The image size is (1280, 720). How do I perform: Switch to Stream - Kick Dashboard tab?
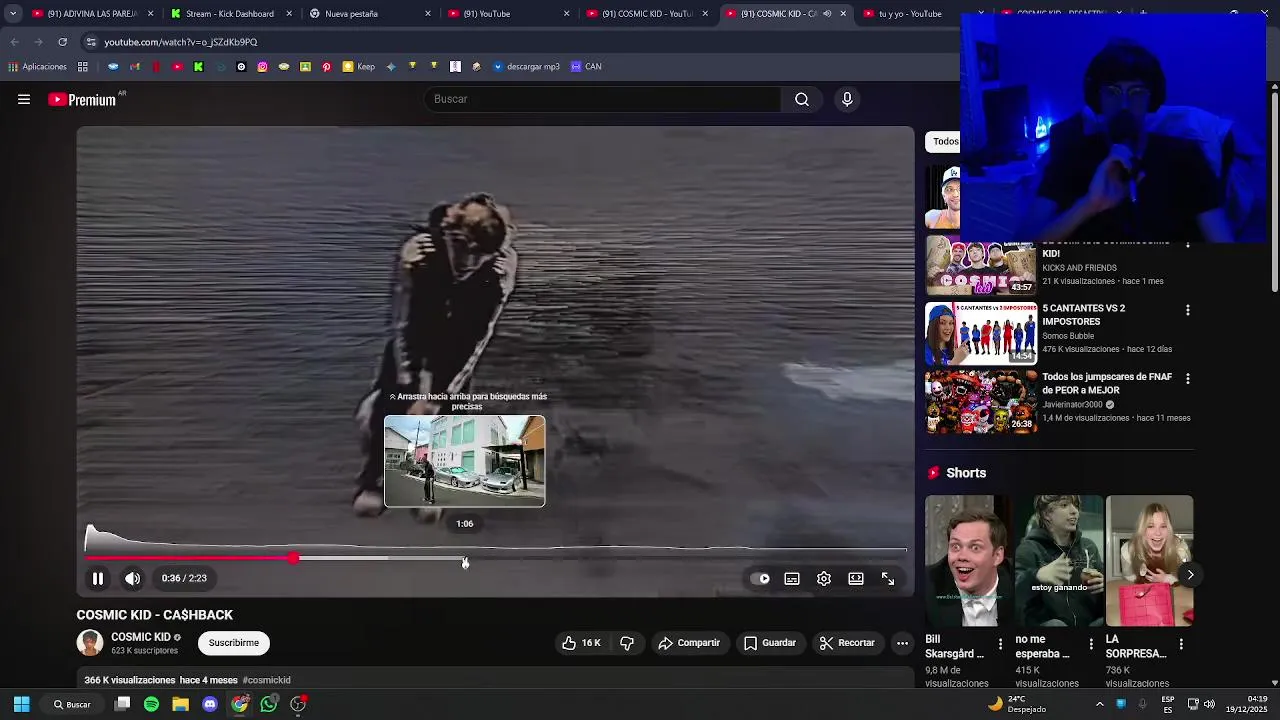[x=232, y=14]
